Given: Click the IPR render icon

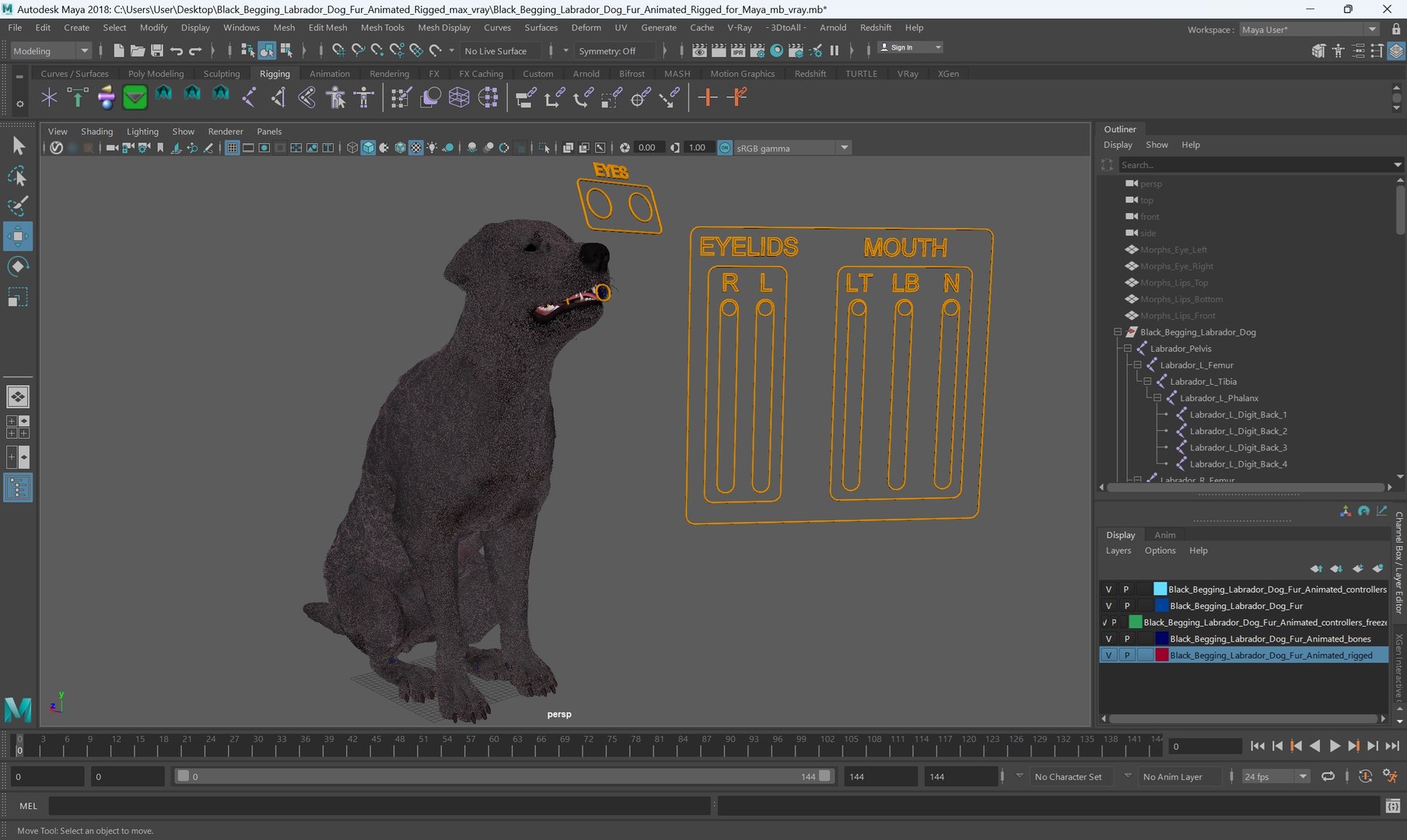Looking at the screenshot, I should tap(737, 51).
